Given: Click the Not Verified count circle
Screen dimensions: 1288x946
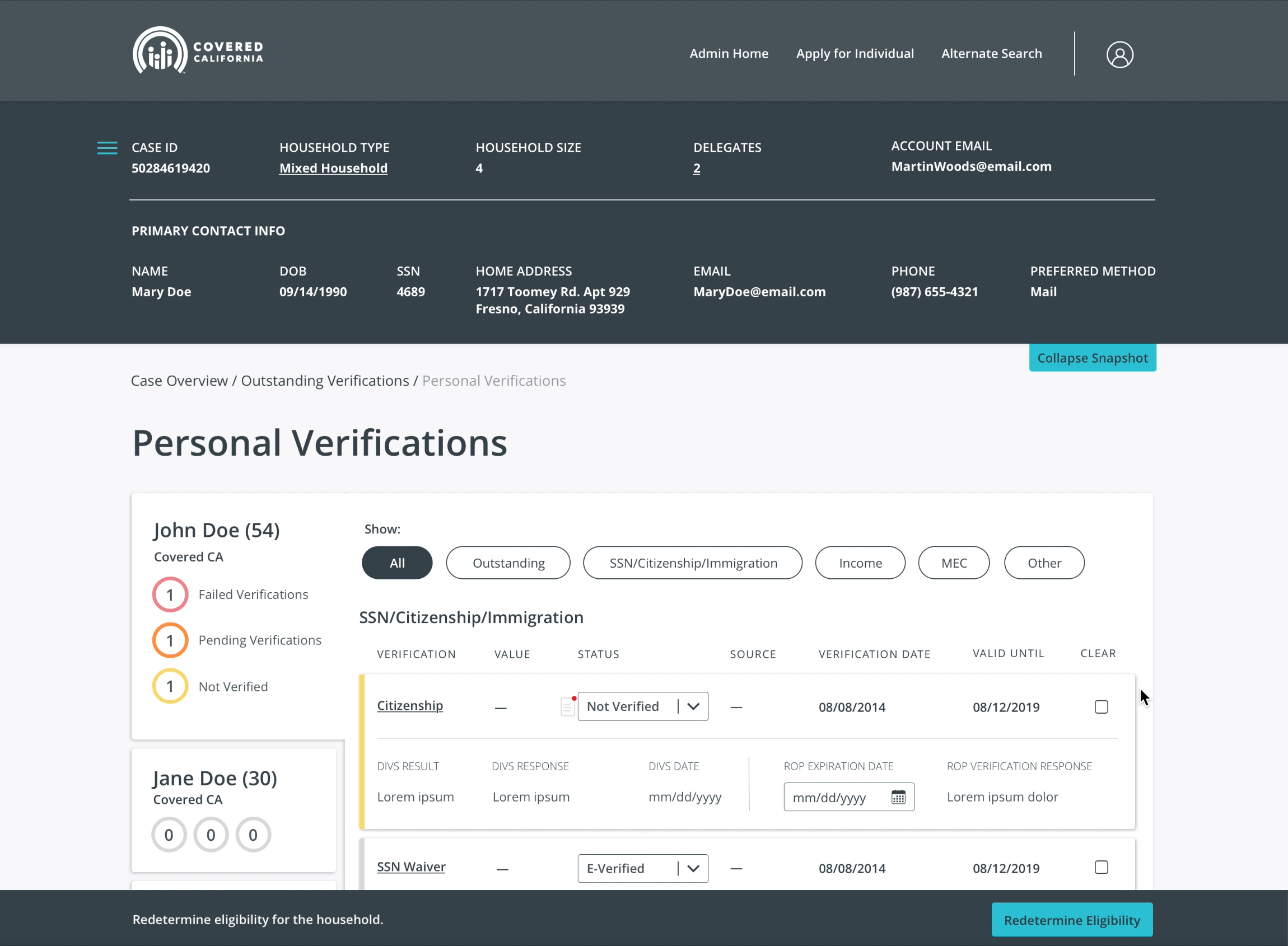Looking at the screenshot, I should click(x=170, y=686).
